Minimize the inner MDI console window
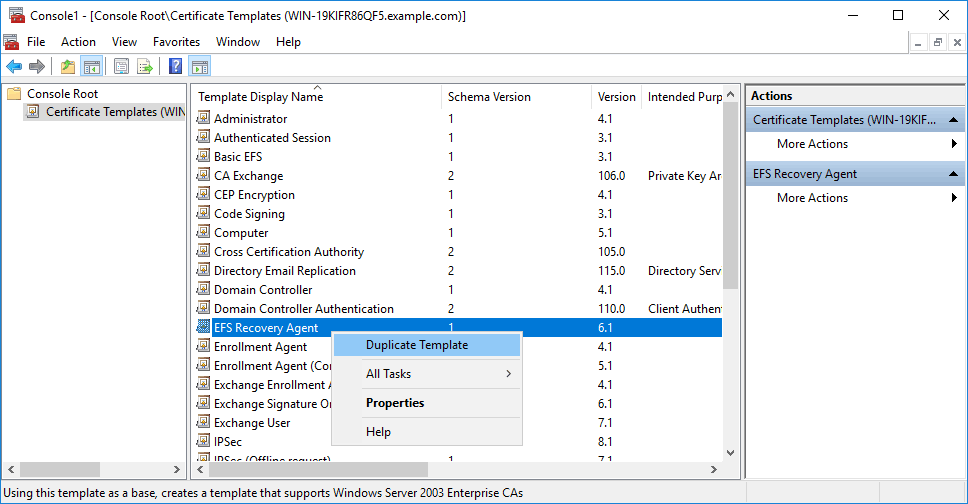 coord(918,43)
